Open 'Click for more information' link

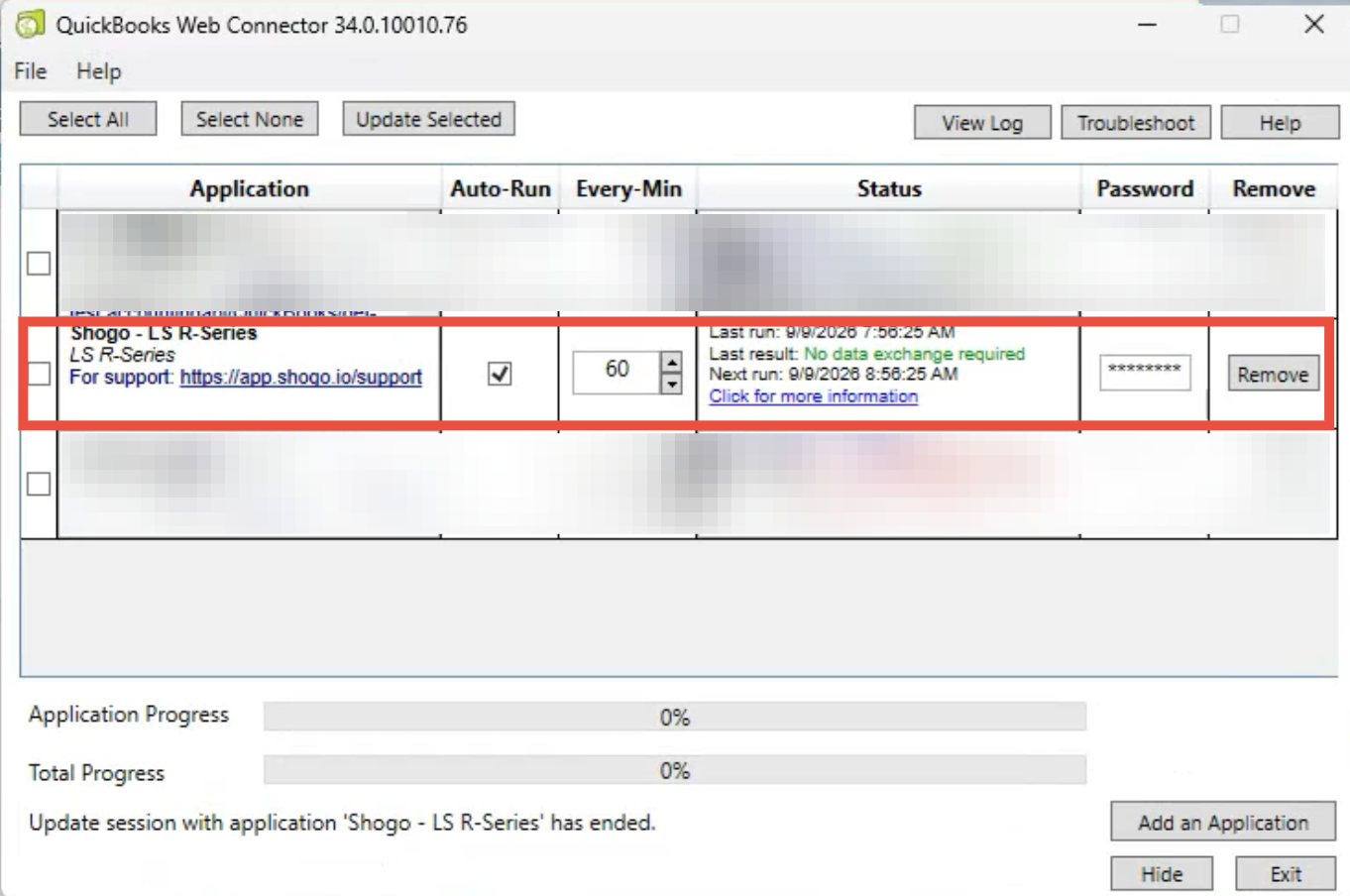tap(814, 396)
